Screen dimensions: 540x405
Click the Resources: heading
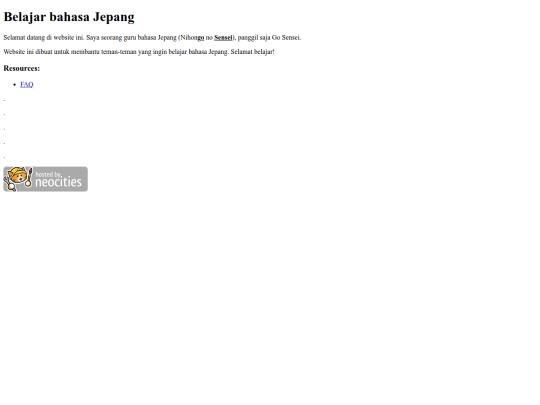point(22,68)
